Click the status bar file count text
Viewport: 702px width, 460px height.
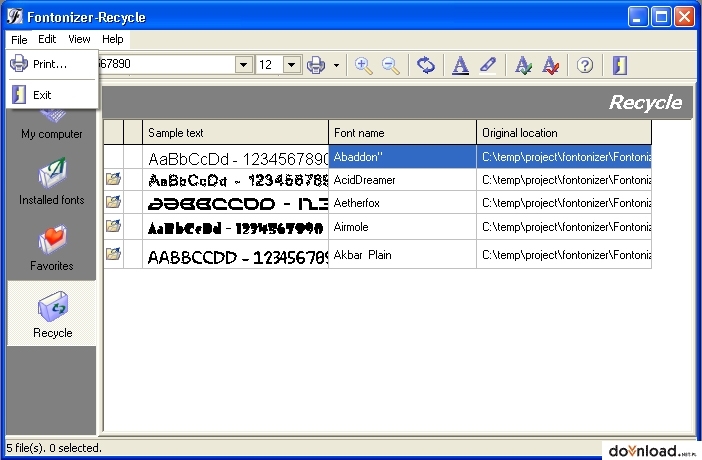coord(54,448)
